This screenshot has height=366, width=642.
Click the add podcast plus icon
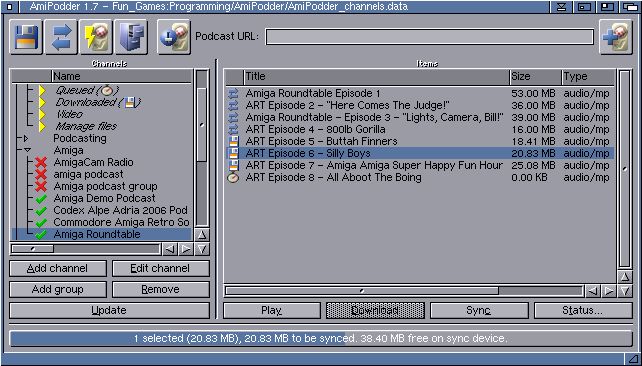point(616,37)
